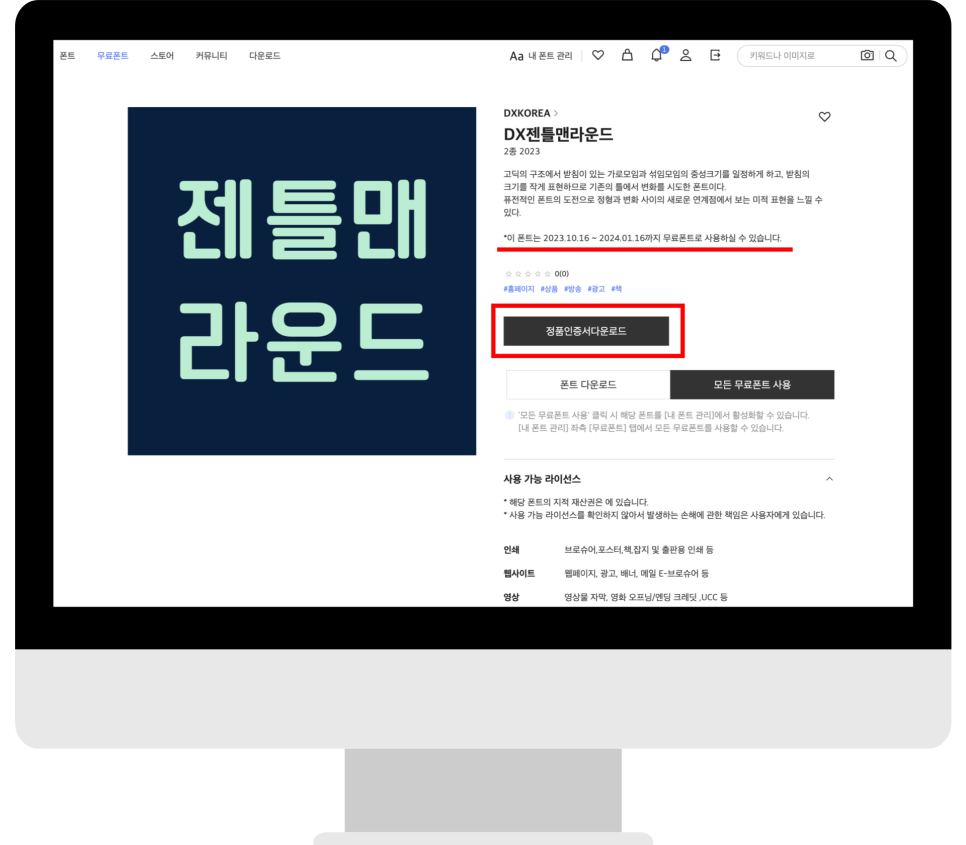This screenshot has width=966, height=845.
Task: Favorite DX젠틀맨라운드 with heart icon
Action: click(825, 117)
